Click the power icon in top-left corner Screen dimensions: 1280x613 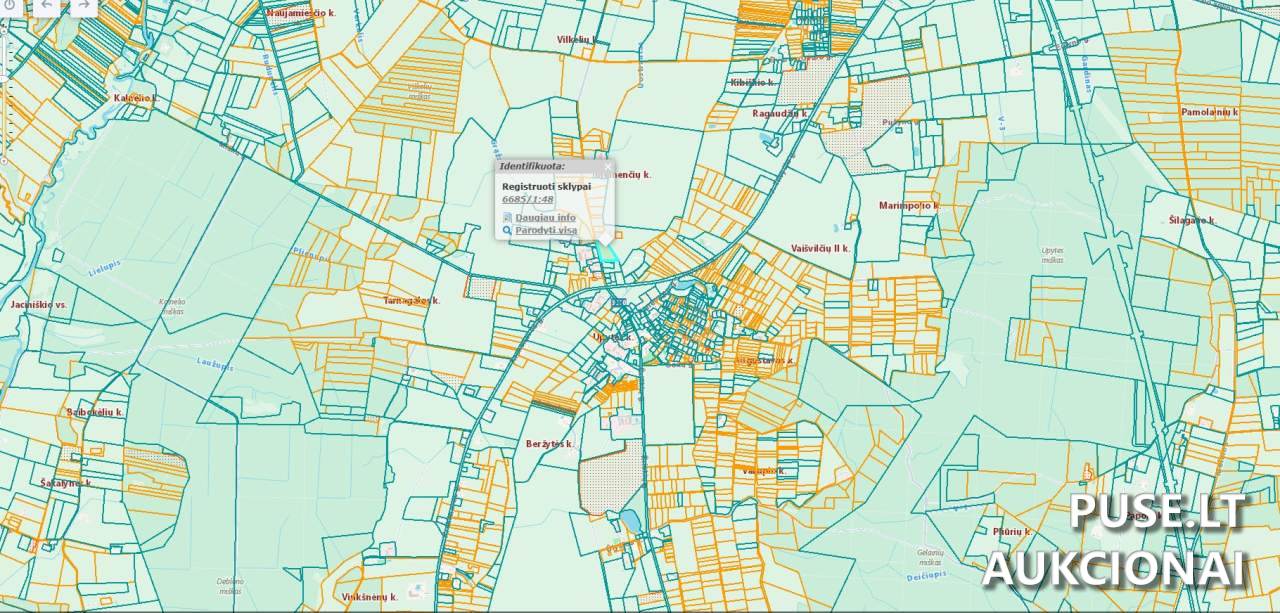tap(9, 5)
